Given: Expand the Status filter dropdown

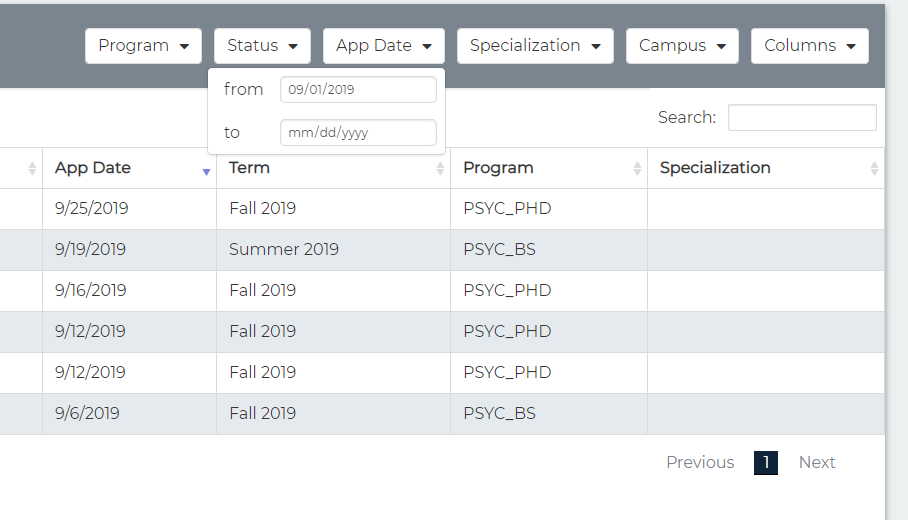Looking at the screenshot, I should (262, 46).
